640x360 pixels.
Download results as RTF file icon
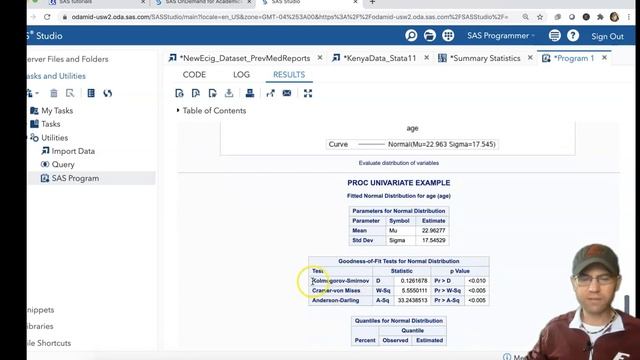pos(212,93)
